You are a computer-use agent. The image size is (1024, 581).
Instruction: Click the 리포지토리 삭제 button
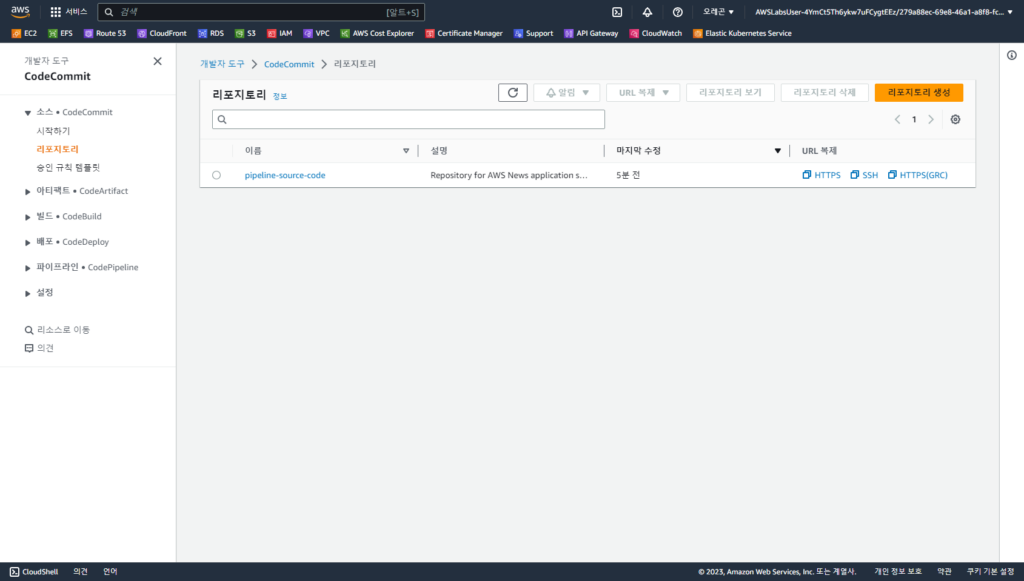(x=825, y=93)
